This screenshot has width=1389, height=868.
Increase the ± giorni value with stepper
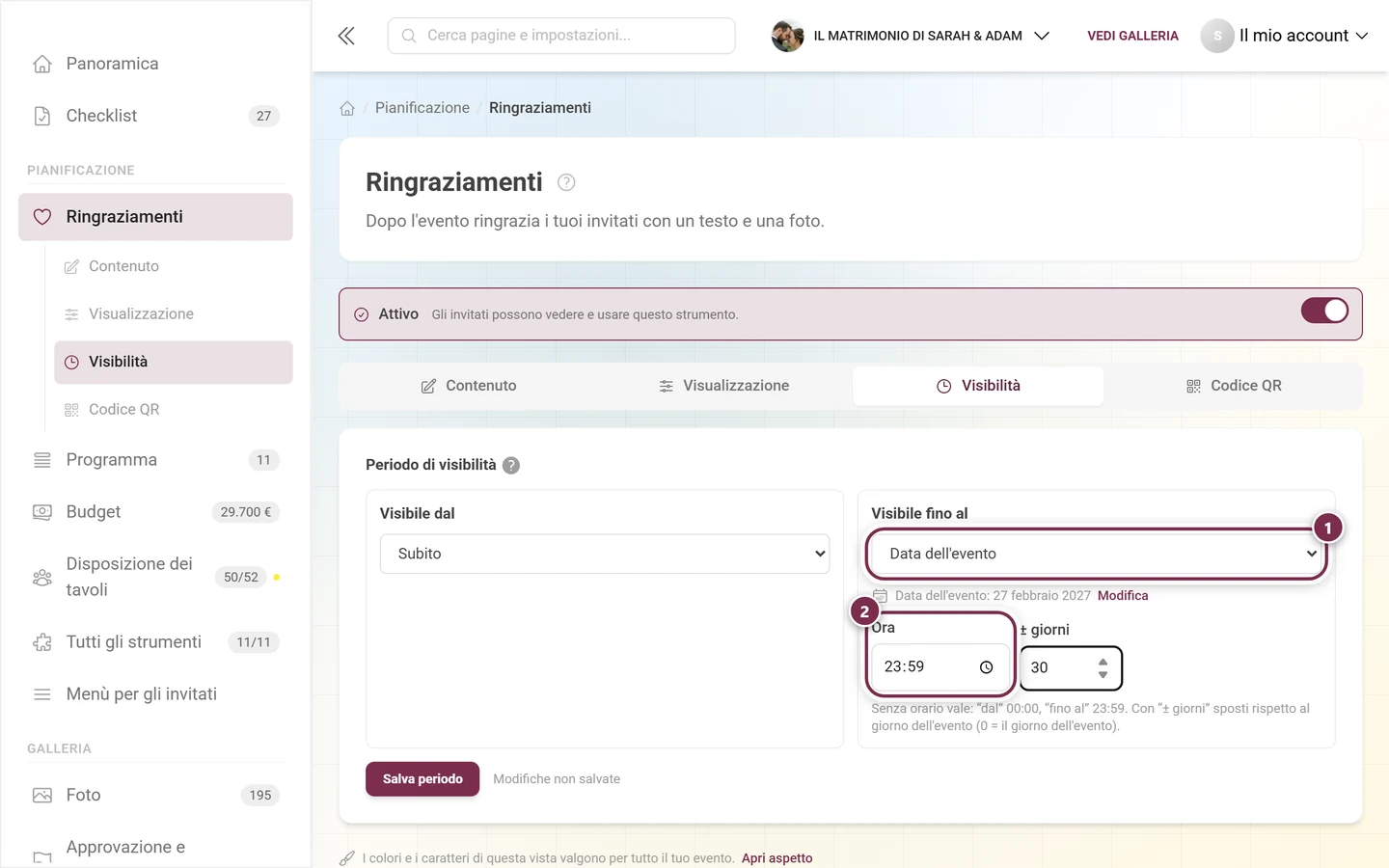[x=1103, y=662]
